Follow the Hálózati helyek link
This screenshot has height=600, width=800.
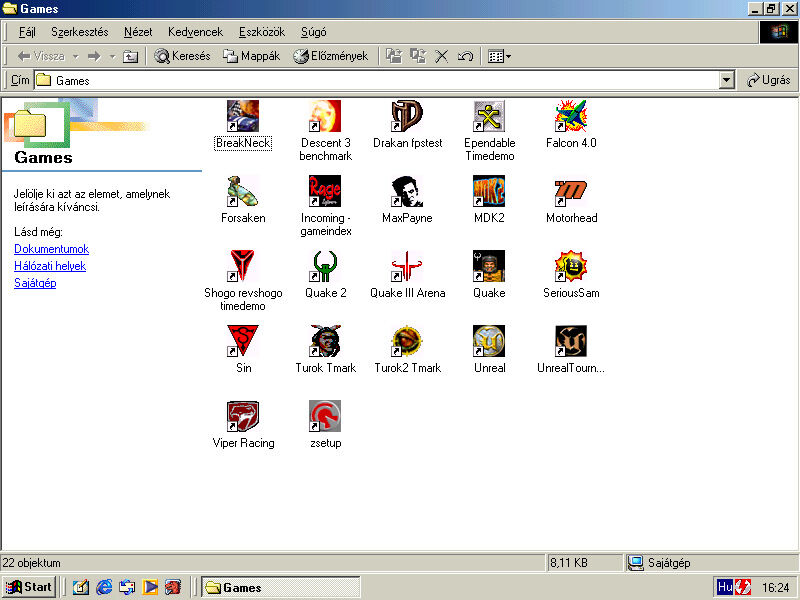(50, 266)
